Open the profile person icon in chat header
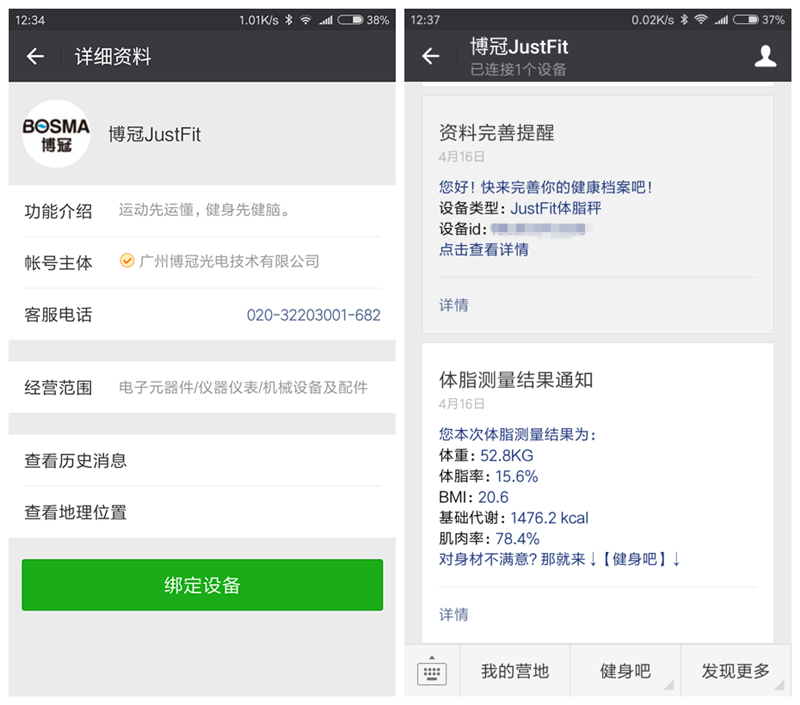Viewport: 800px width, 705px height. coord(765,56)
